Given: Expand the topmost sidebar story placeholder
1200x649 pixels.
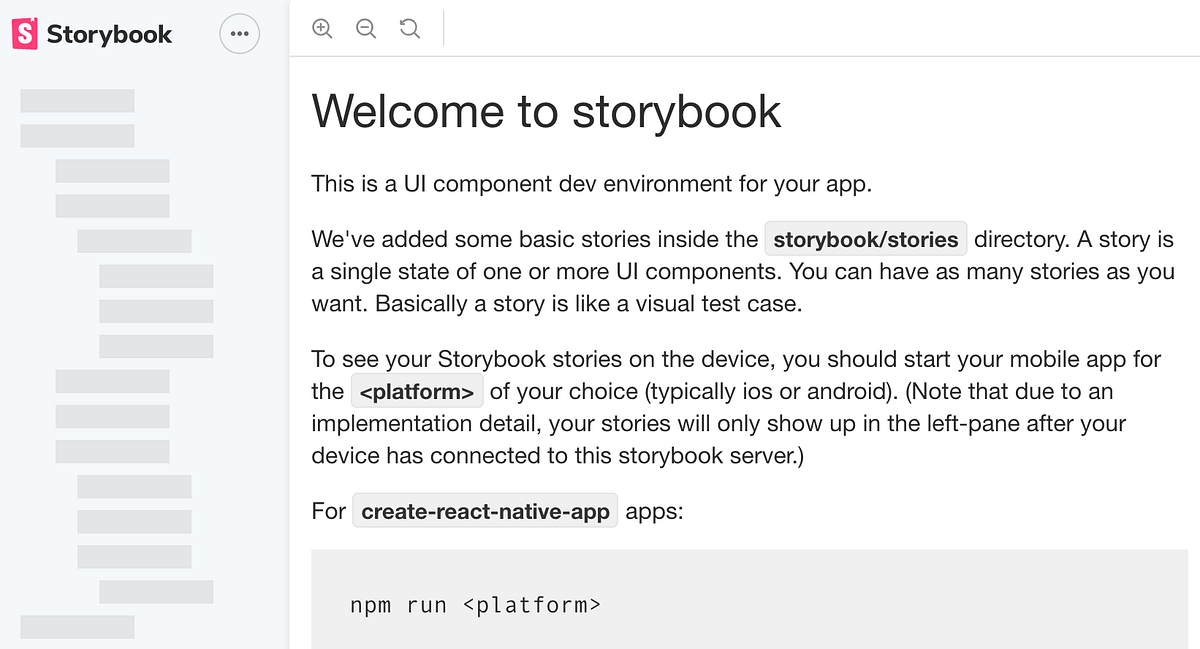Looking at the screenshot, I should coord(76,100).
